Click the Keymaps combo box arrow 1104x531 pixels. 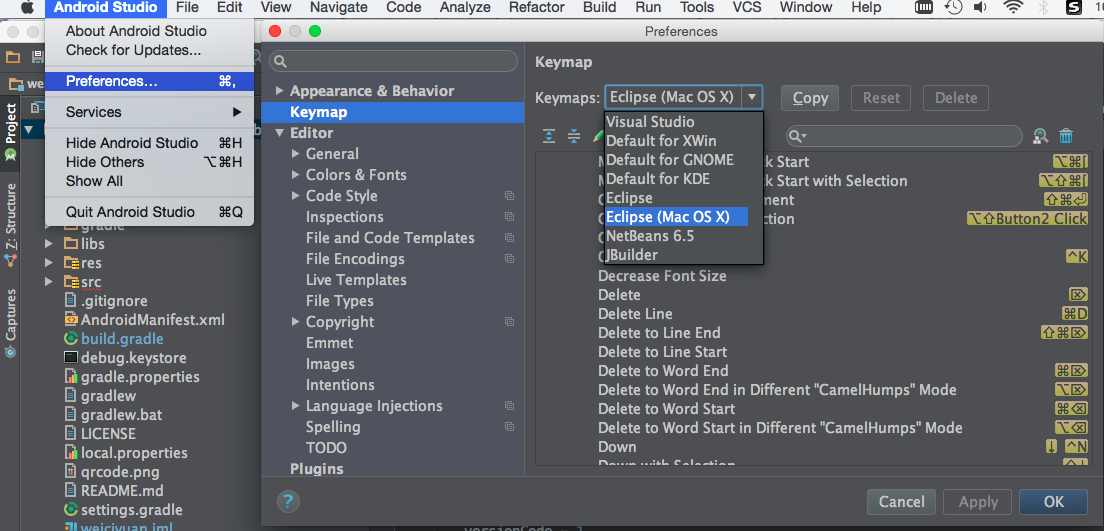point(753,97)
